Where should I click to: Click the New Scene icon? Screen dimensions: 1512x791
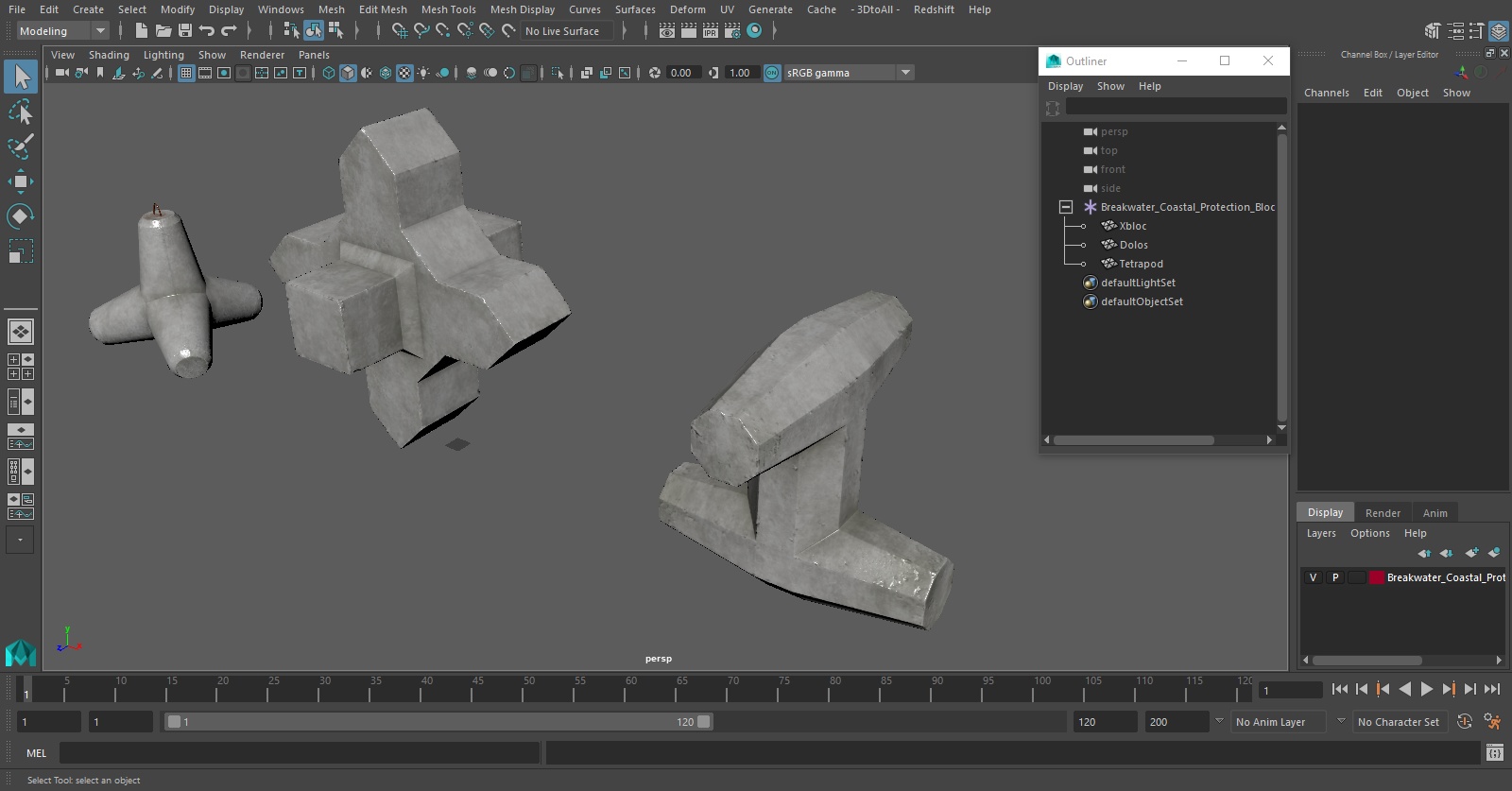(x=141, y=31)
